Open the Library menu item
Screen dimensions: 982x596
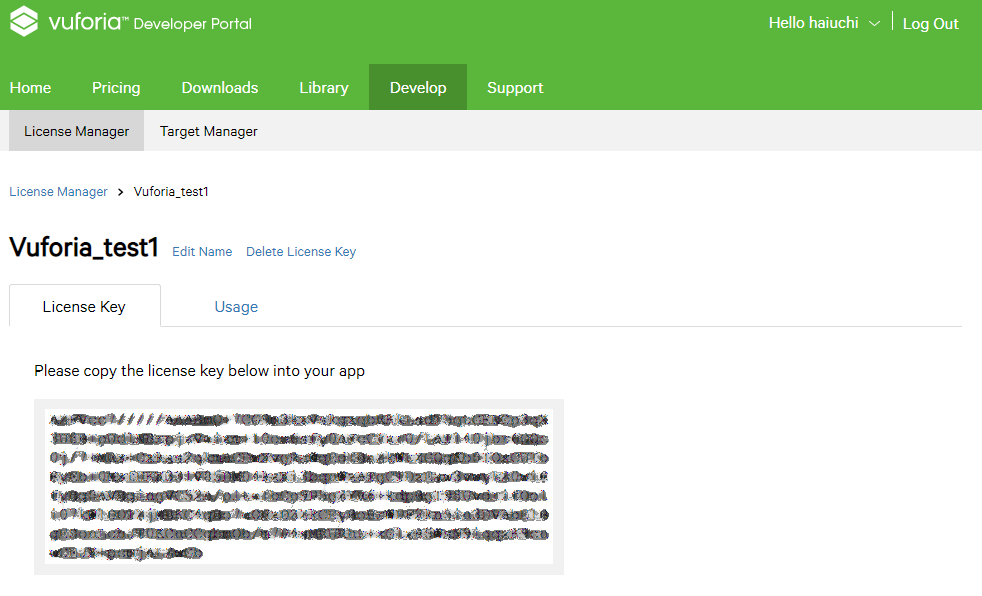(324, 88)
